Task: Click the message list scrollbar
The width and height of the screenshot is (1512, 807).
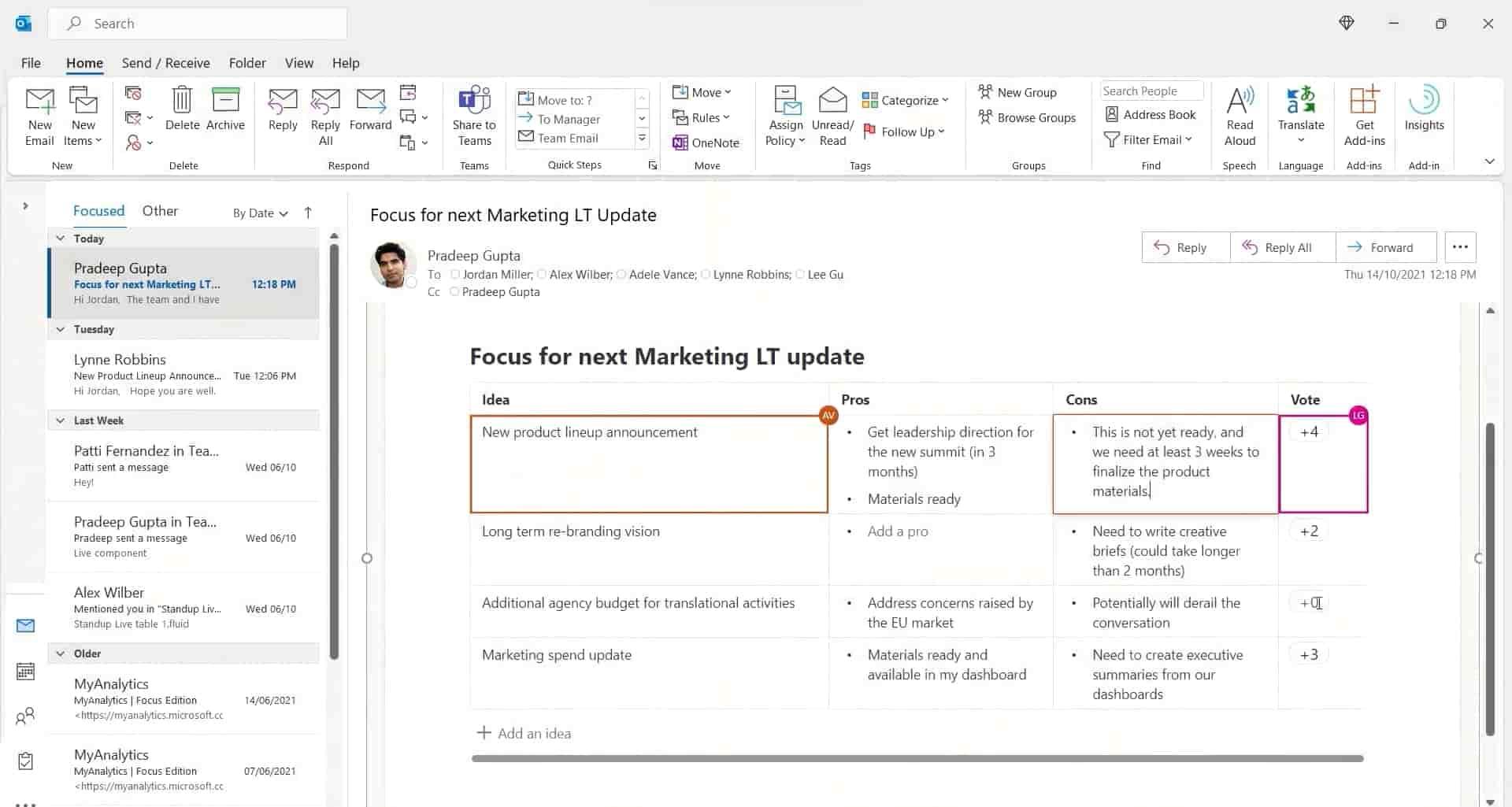Action: [334, 451]
